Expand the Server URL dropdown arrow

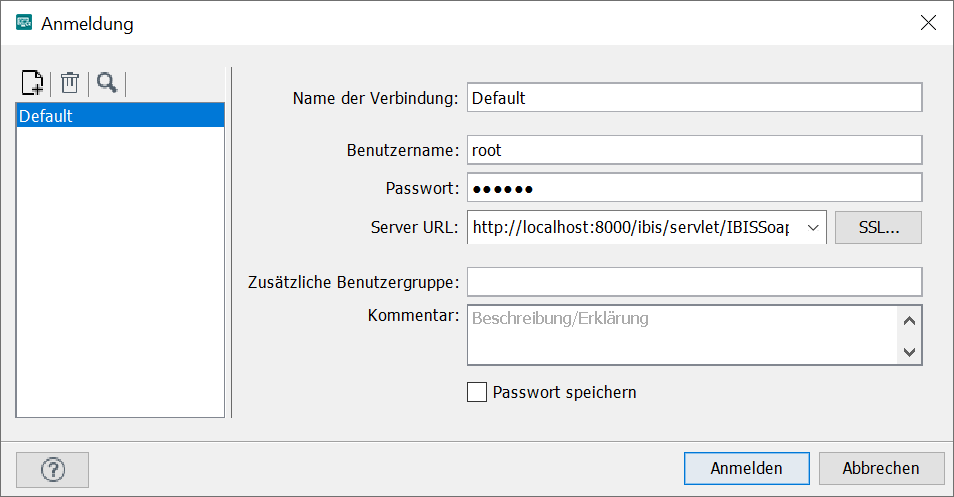(813, 228)
